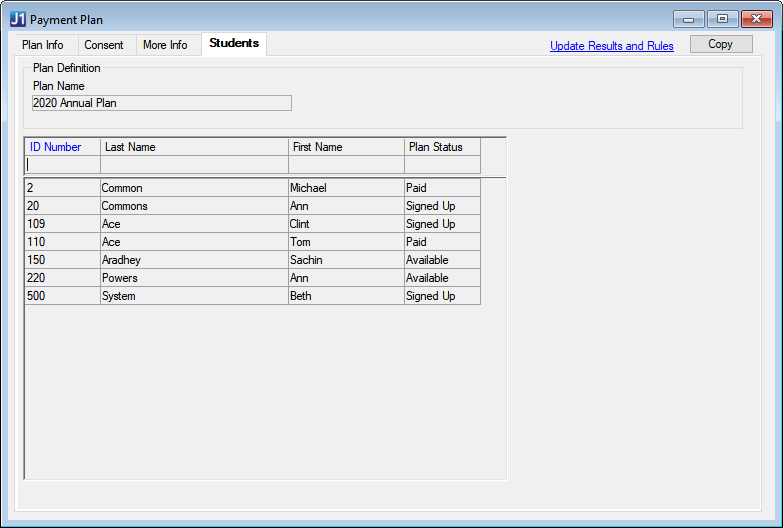Image resolution: width=783 pixels, height=528 pixels.
Task: Sort by Last Name column header
Action: 194,147
